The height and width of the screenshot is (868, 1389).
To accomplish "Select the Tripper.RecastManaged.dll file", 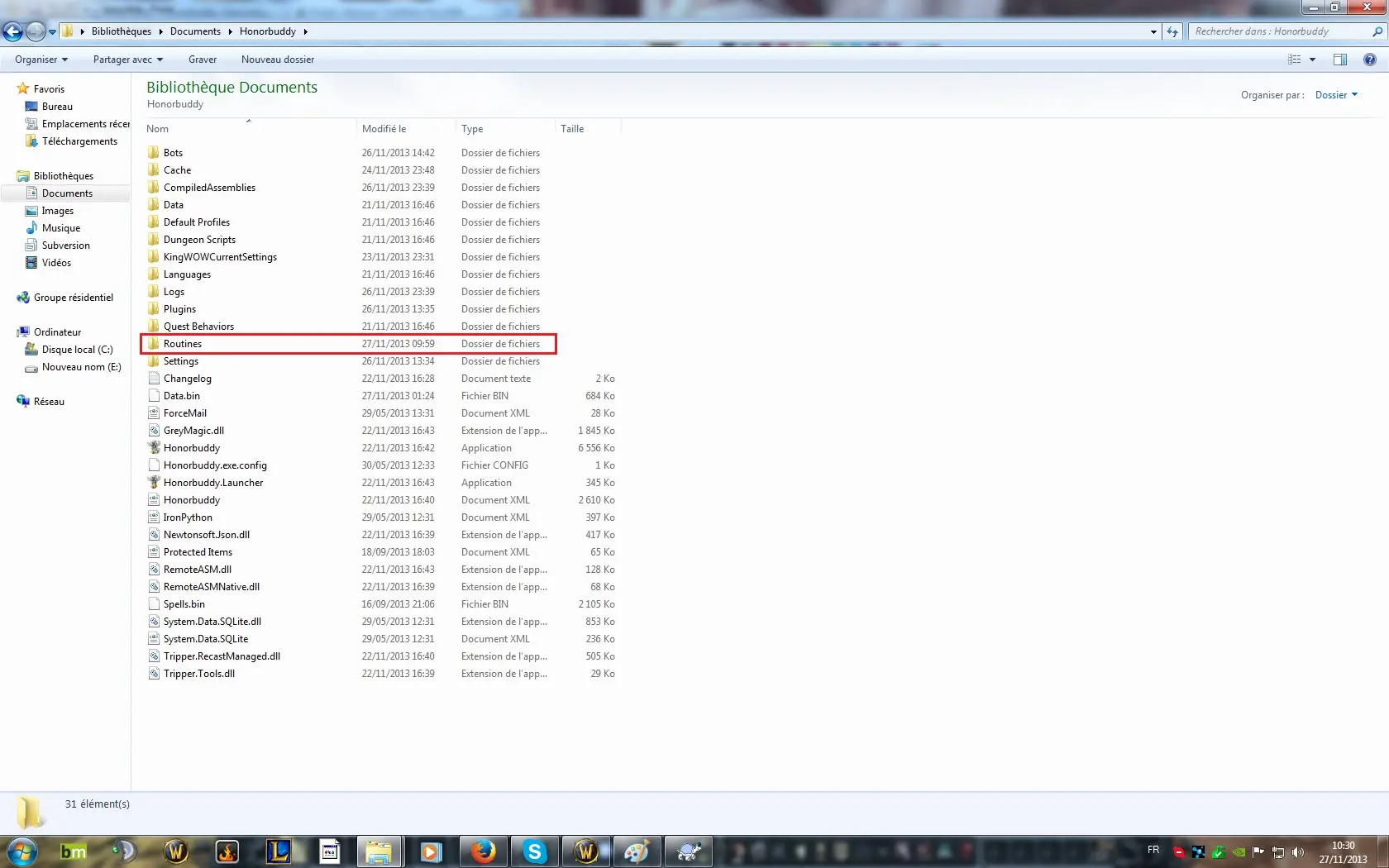I will tap(222, 656).
